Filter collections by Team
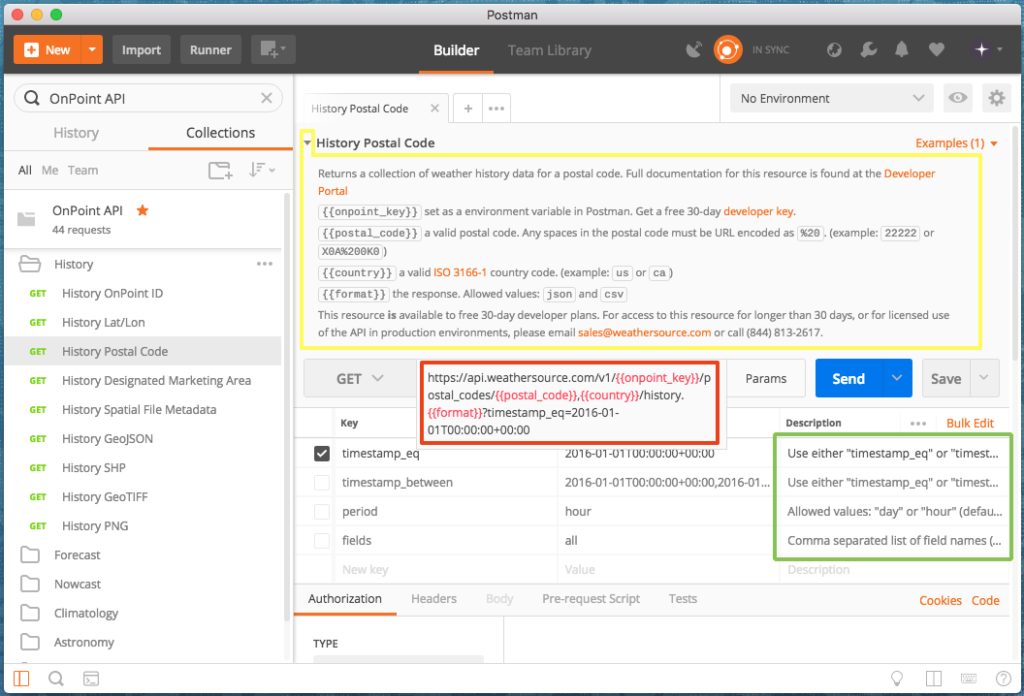 (82, 170)
